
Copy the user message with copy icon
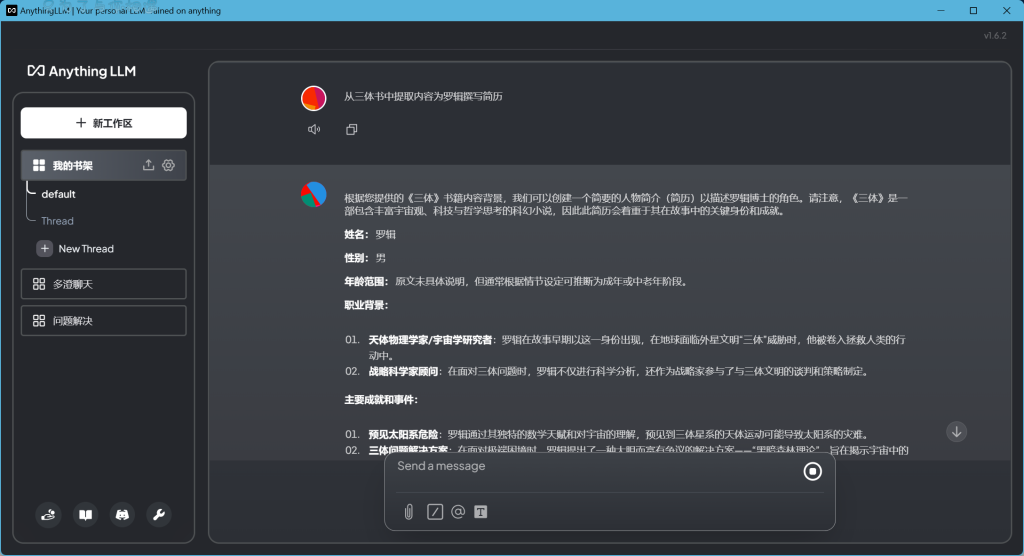351,129
